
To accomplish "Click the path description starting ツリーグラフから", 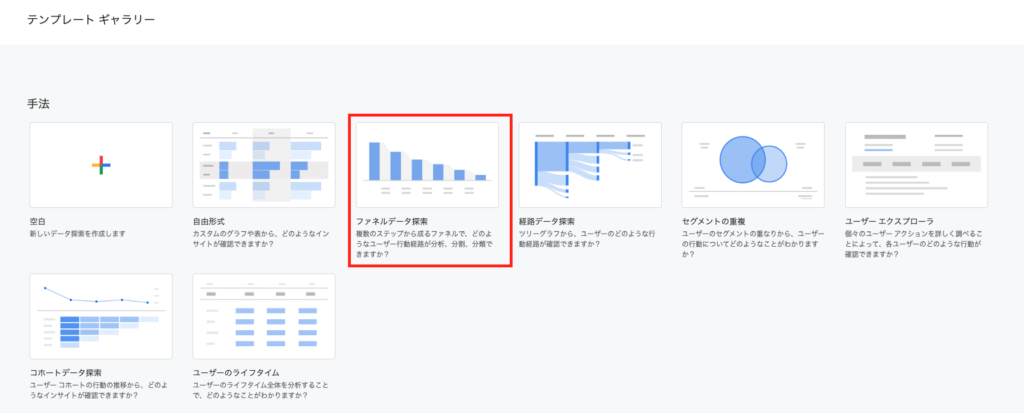I will click(x=587, y=239).
